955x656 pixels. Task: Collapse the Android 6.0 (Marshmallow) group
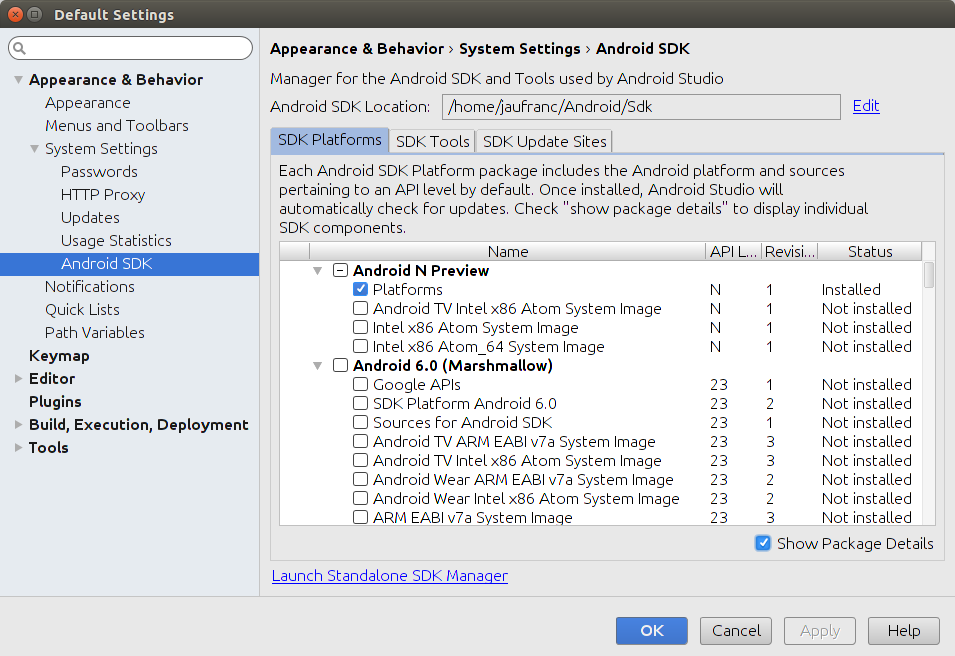(318, 365)
